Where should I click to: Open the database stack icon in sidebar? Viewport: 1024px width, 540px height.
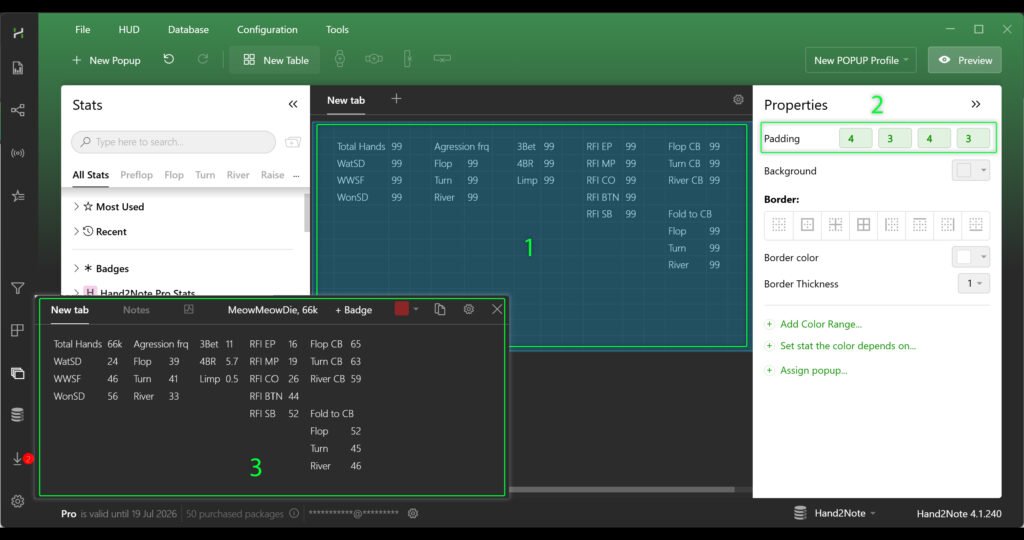(x=17, y=415)
